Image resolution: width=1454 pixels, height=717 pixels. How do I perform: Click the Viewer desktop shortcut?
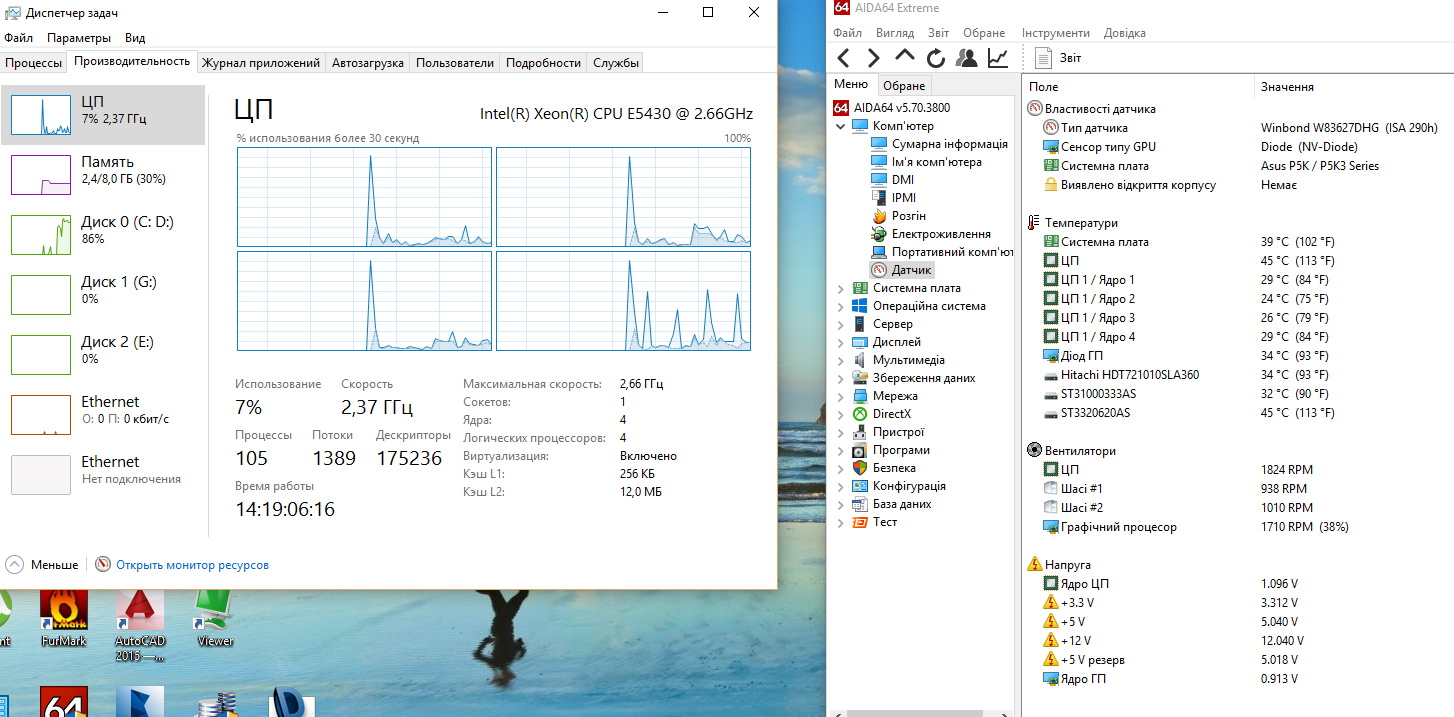click(214, 617)
